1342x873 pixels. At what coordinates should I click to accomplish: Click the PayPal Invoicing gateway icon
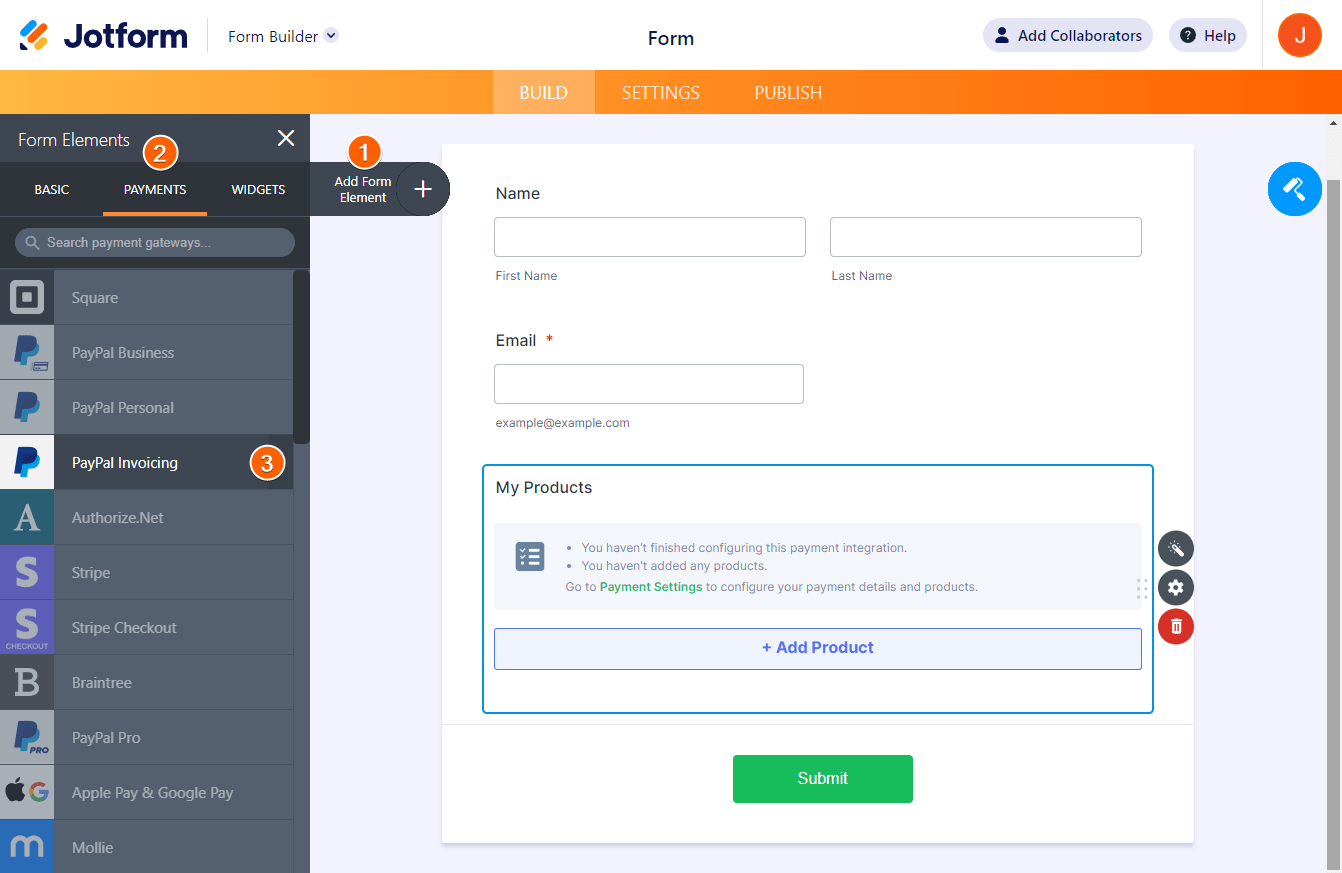pos(27,462)
